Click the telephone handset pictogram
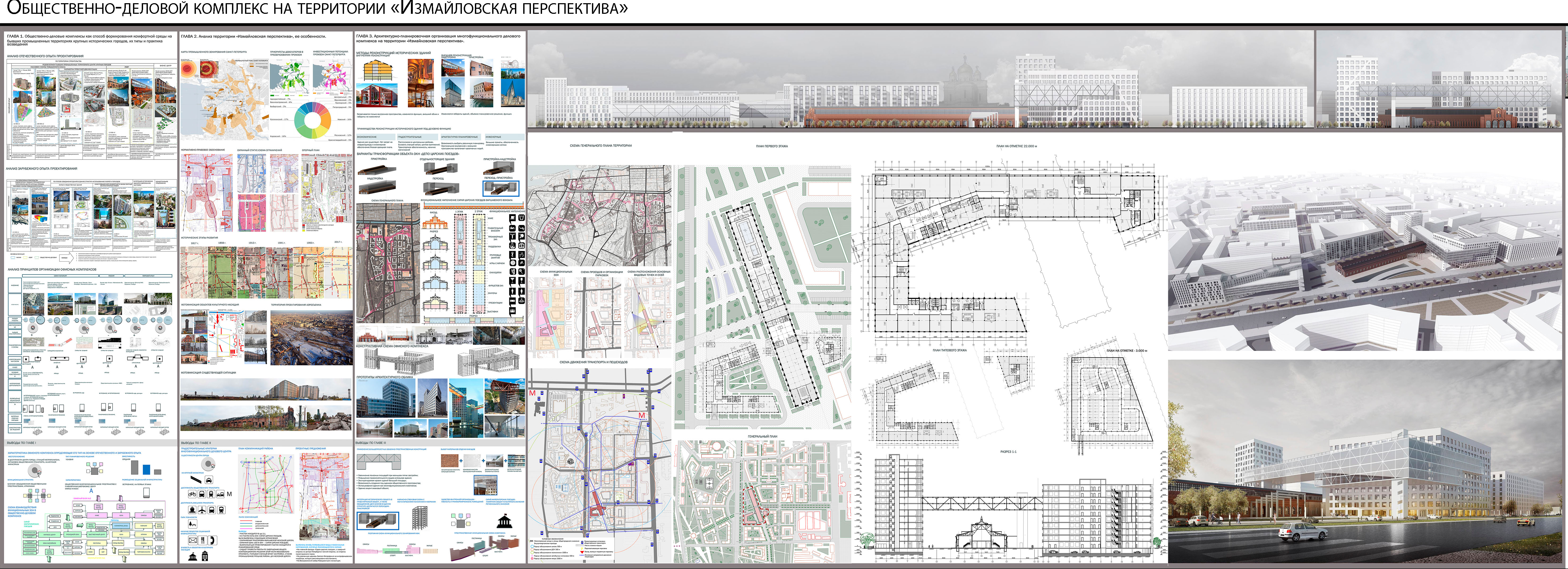The height and width of the screenshot is (569, 1568). pos(212,540)
